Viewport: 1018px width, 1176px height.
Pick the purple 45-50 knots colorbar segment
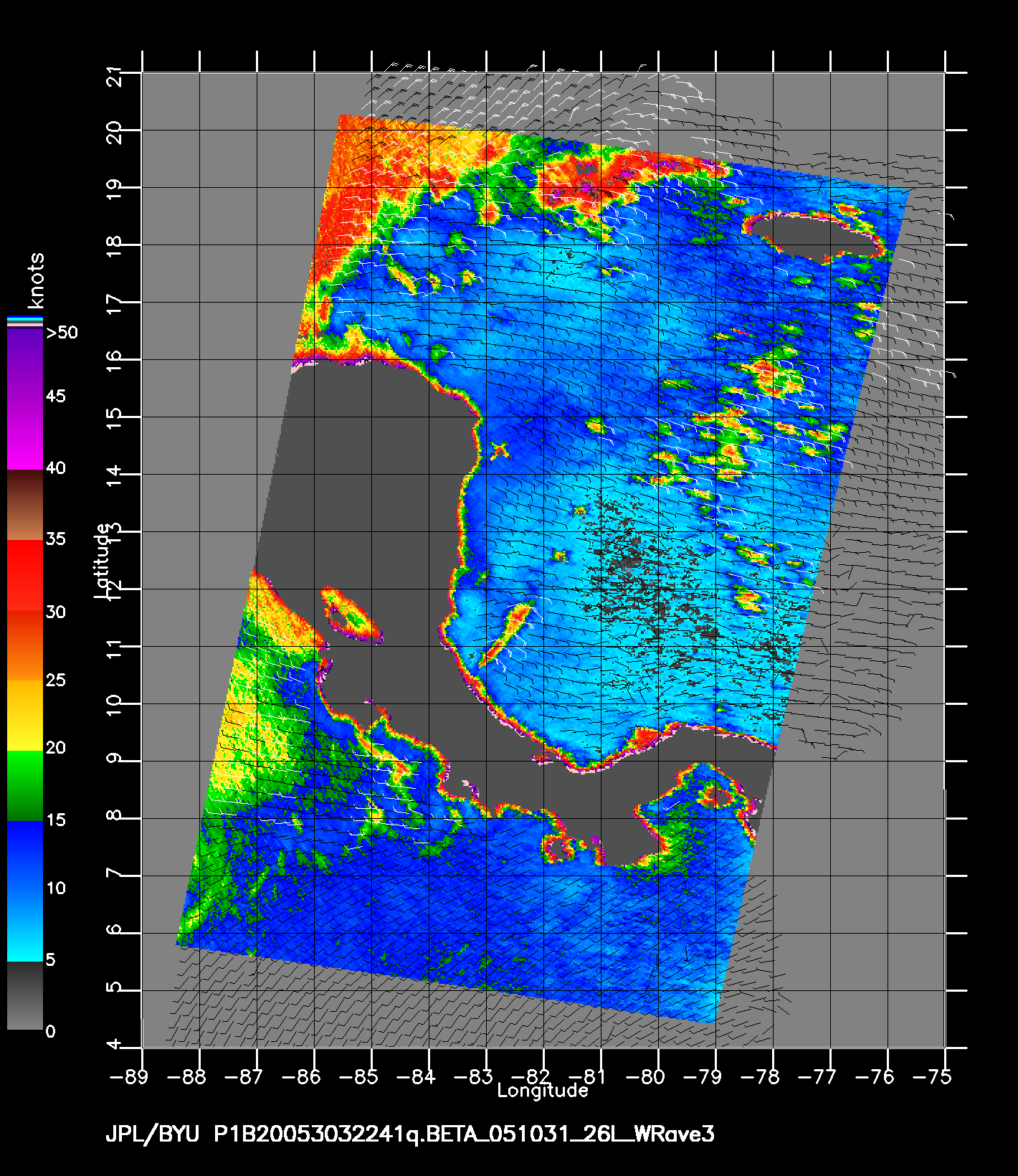click(x=25, y=364)
